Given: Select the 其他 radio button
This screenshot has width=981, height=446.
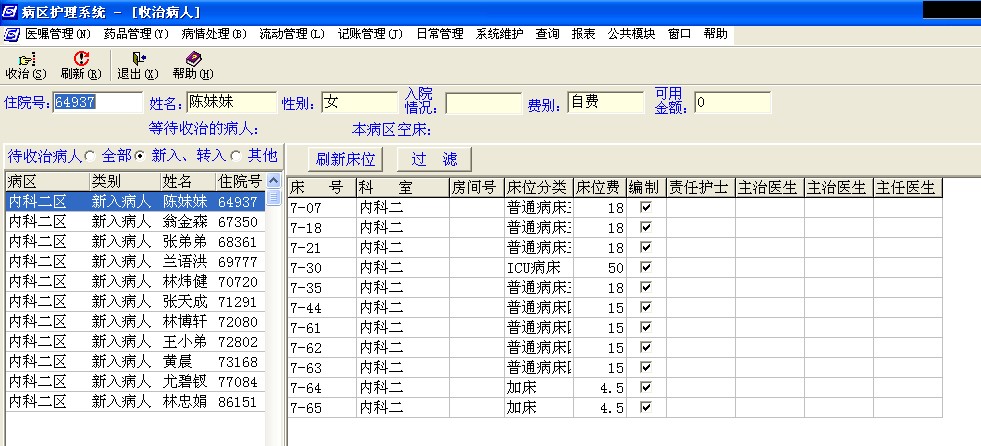Looking at the screenshot, I should pos(236,156).
